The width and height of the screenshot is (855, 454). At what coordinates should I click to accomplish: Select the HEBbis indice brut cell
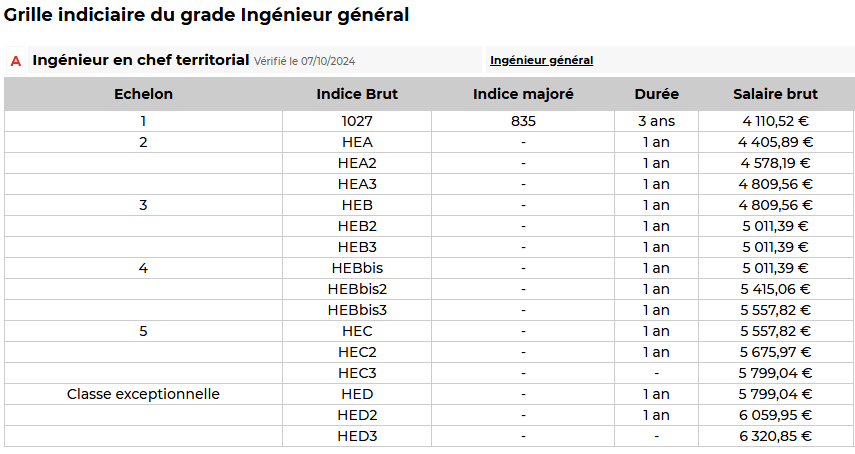coord(357,268)
